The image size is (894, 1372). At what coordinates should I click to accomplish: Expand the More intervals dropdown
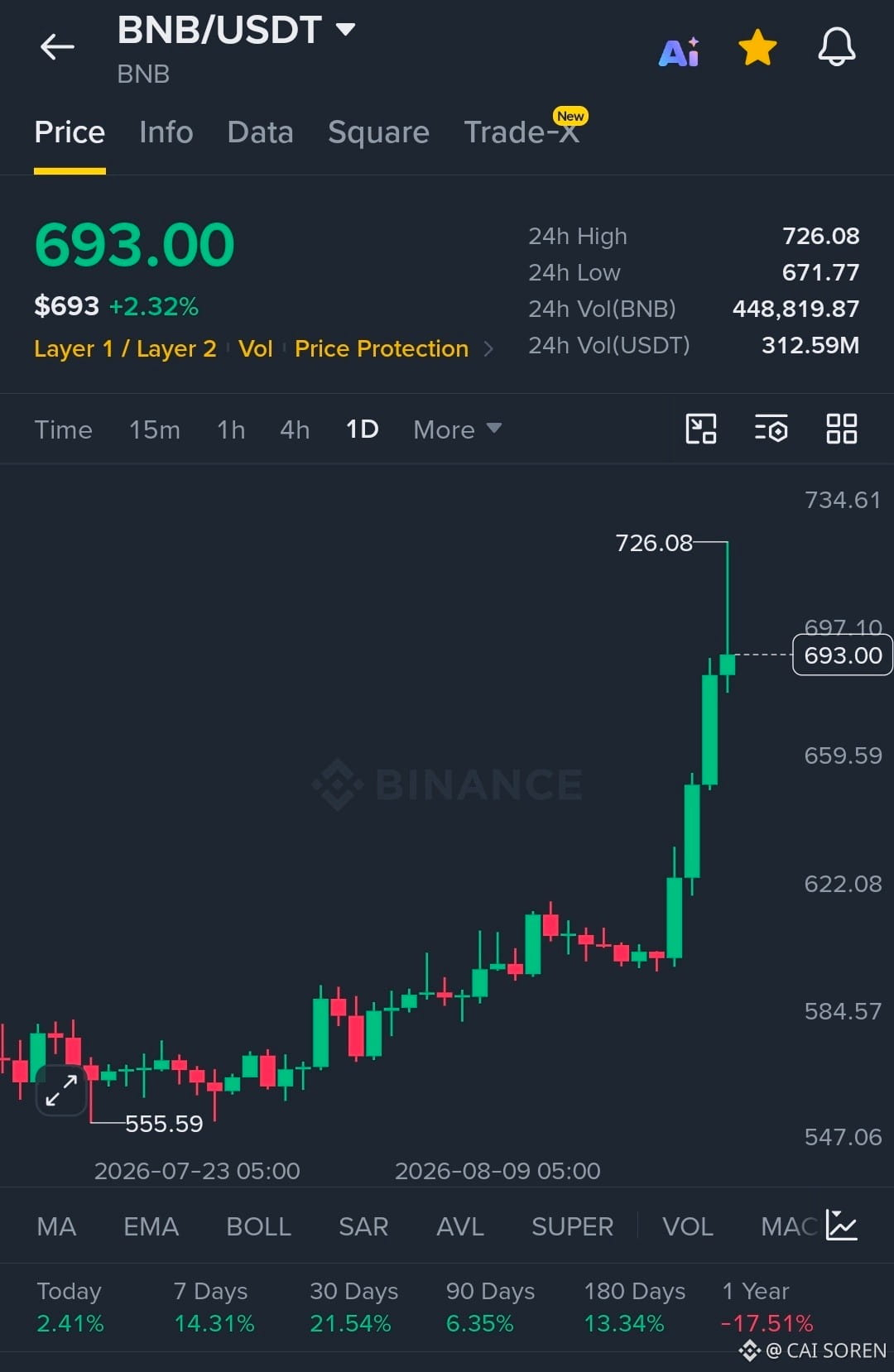pos(457,429)
